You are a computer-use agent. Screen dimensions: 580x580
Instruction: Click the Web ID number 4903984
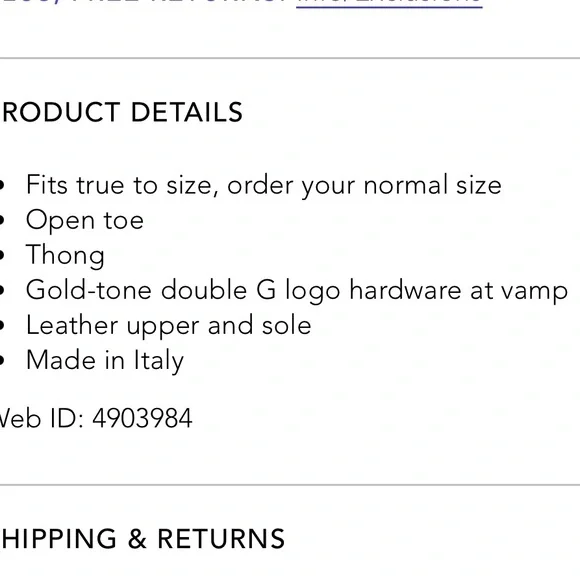coord(142,418)
